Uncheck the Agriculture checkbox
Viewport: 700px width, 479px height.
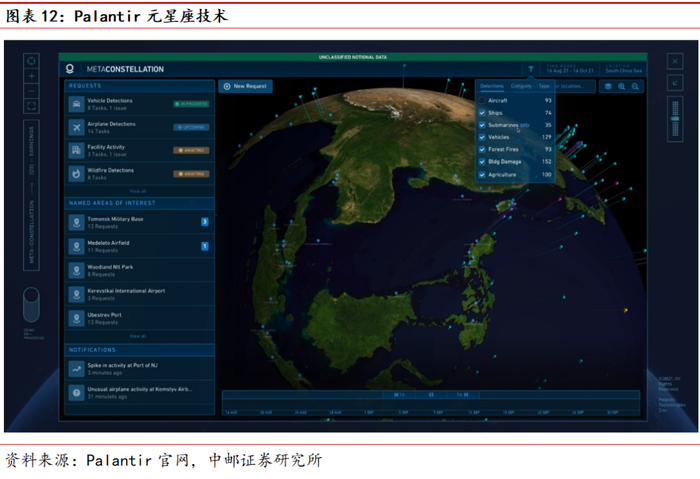482,175
